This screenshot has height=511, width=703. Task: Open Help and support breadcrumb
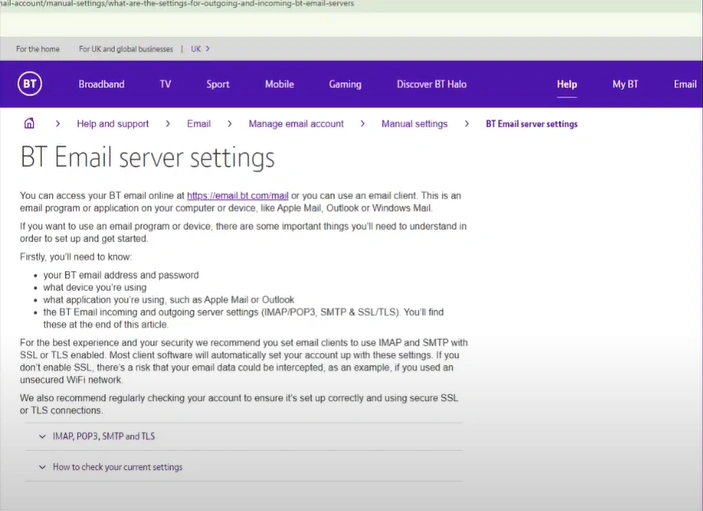(113, 124)
